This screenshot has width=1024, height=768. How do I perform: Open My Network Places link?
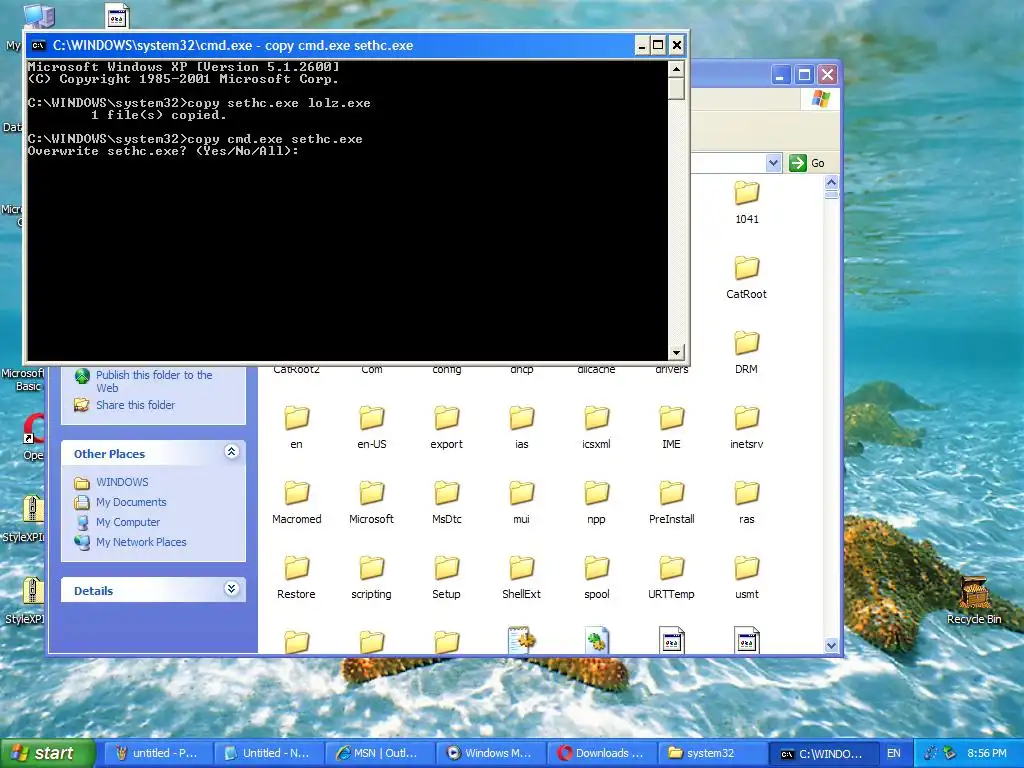coord(141,542)
